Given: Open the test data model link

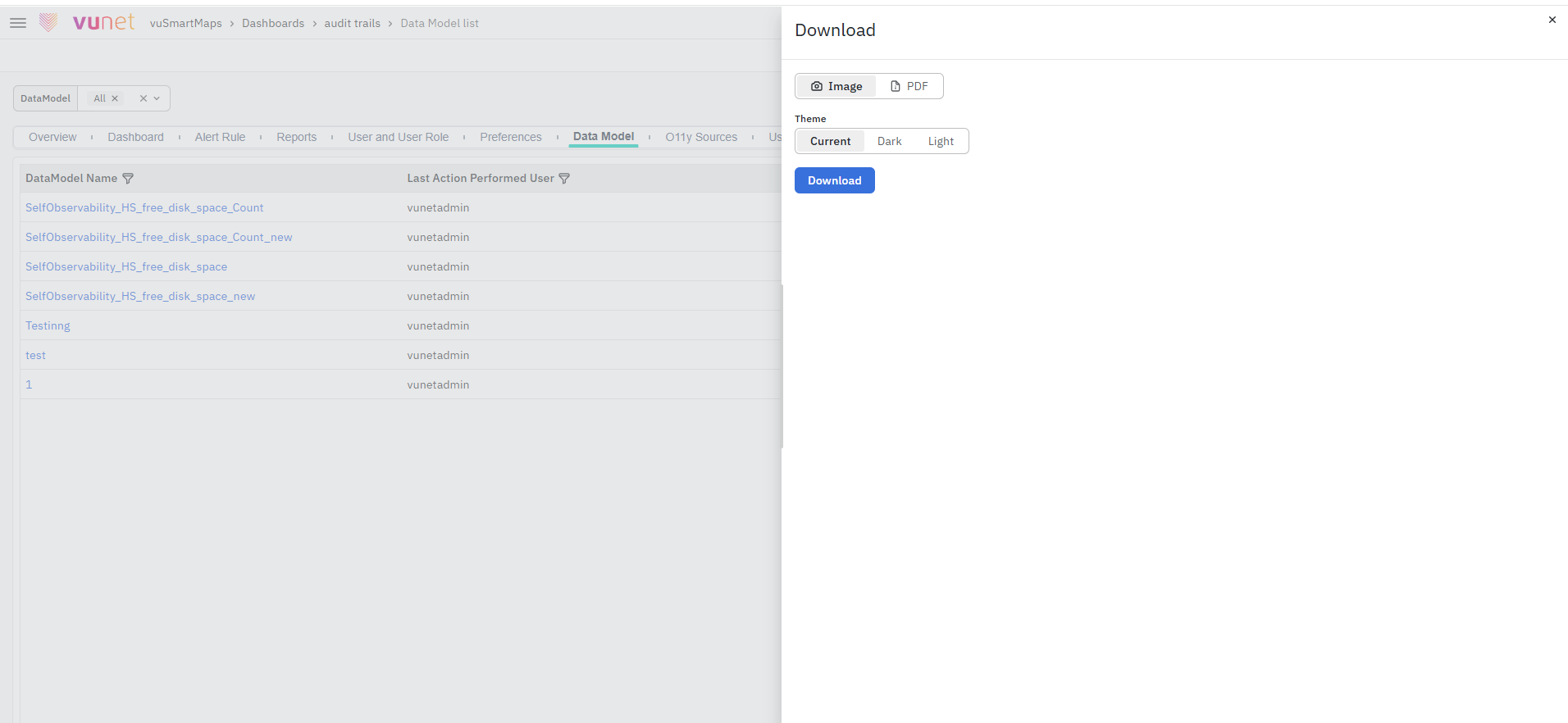Looking at the screenshot, I should (x=35, y=356).
